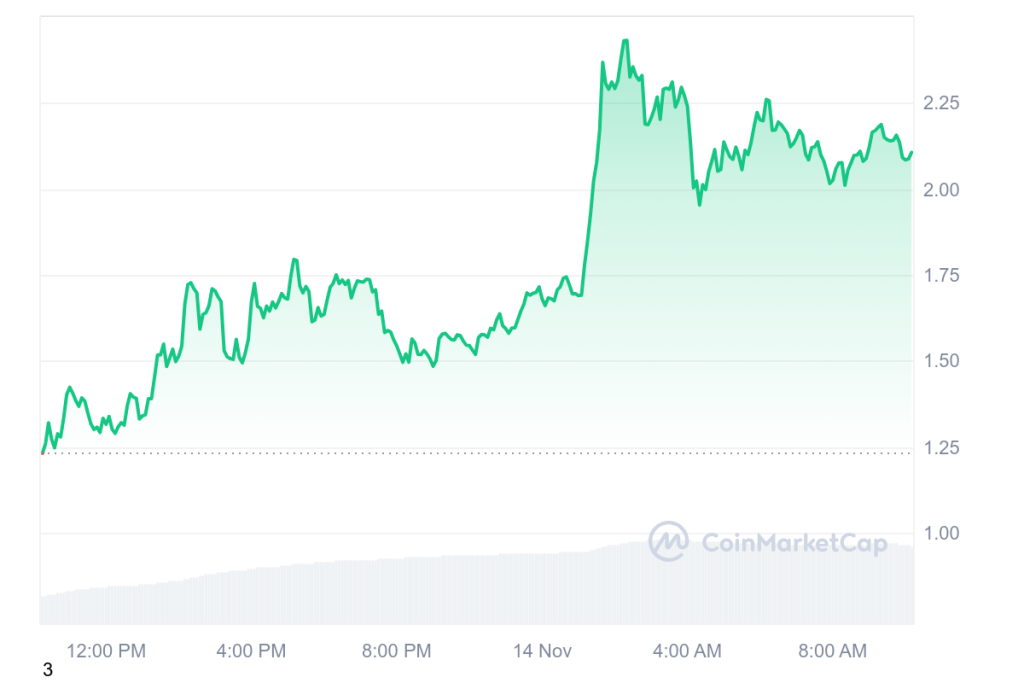The height and width of the screenshot is (683, 1024).
Task: Select the 8:00 PM time label
Action: click(x=396, y=651)
